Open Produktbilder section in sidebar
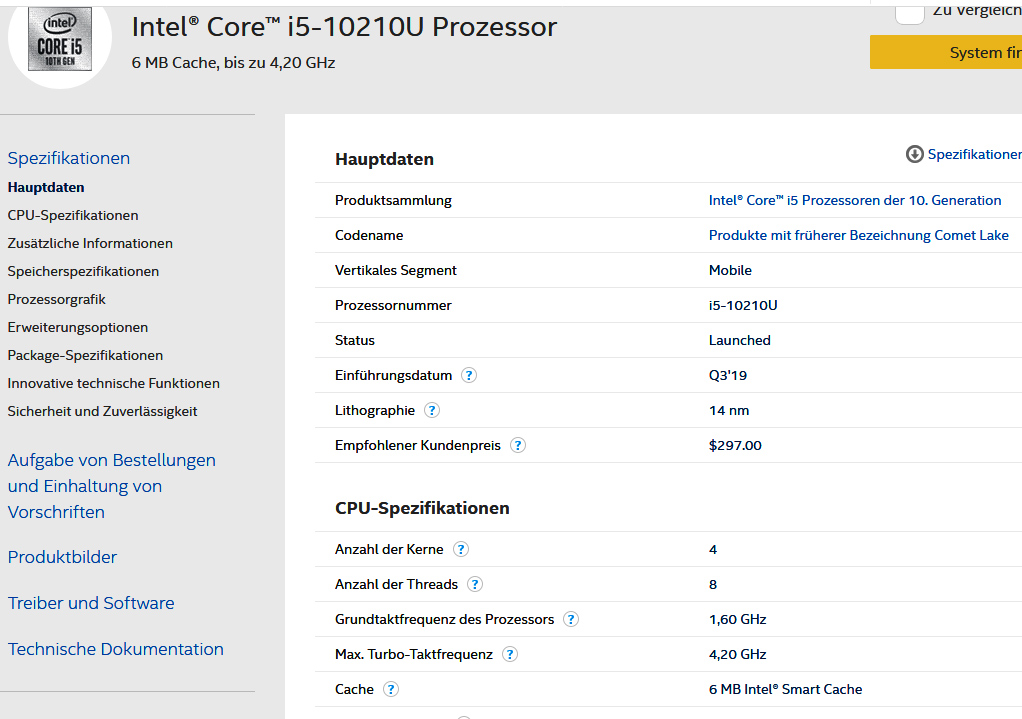The width and height of the screenshot is (1022, 719). (x=62, y=557)
